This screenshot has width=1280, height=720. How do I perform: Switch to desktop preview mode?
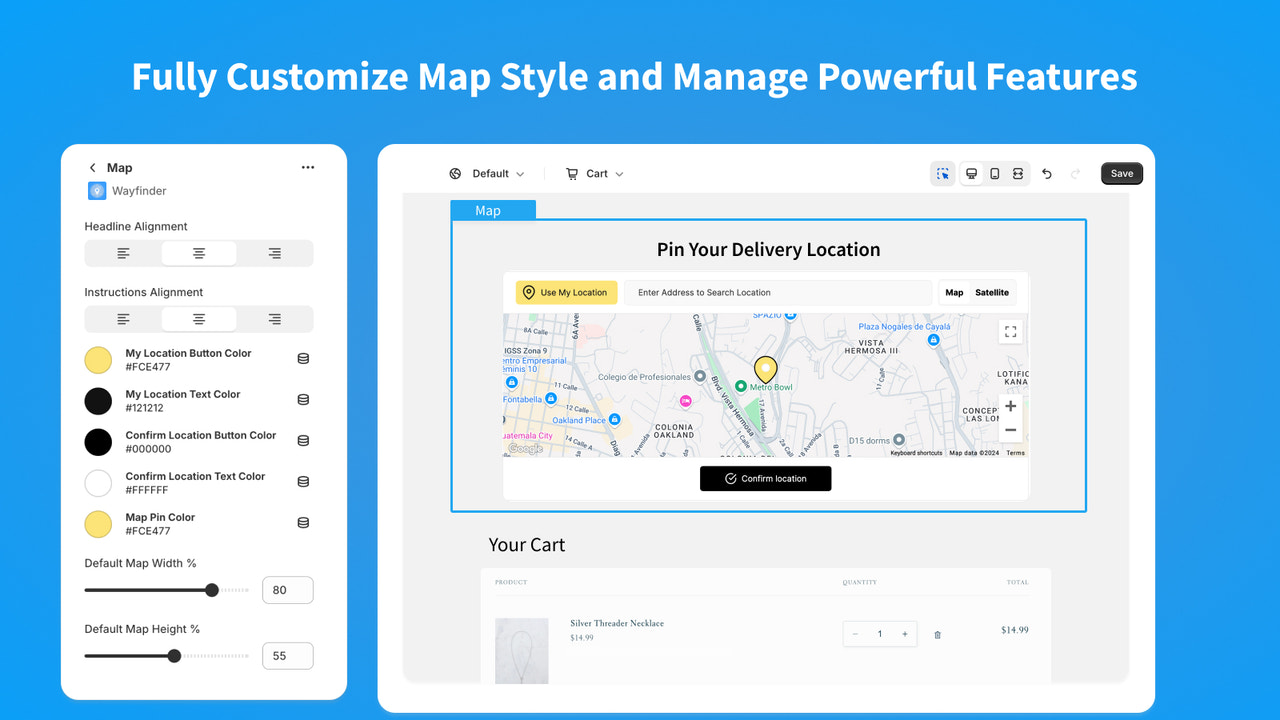[x=971, y=173]
